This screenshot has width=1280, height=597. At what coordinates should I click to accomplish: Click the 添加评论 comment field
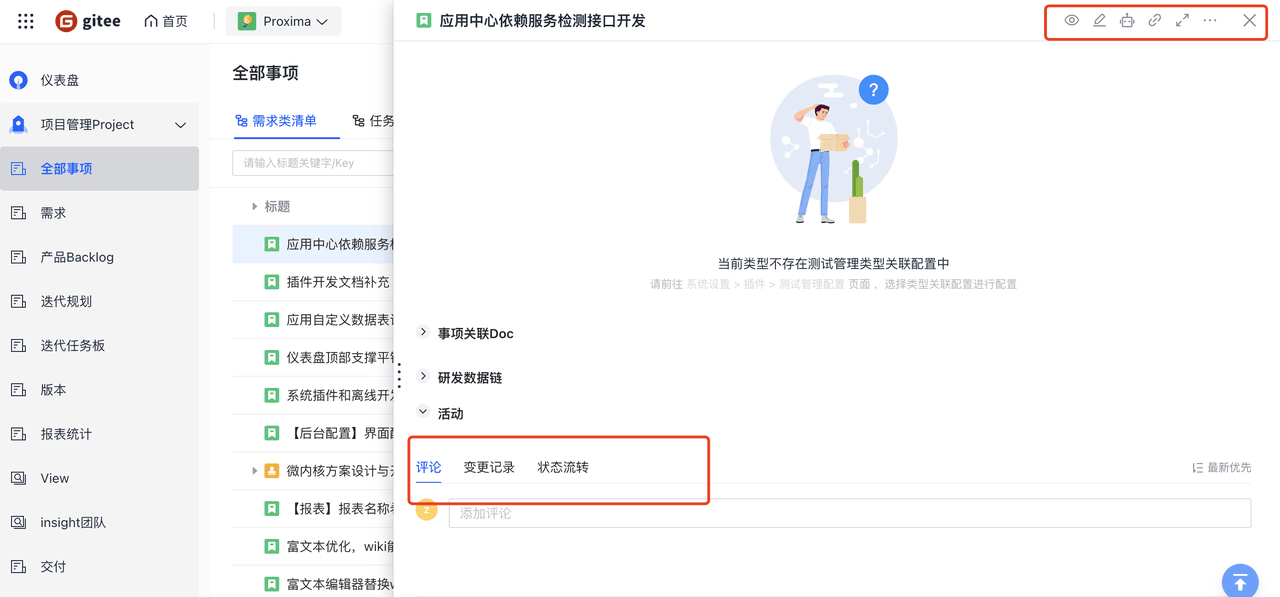(849, 513)
